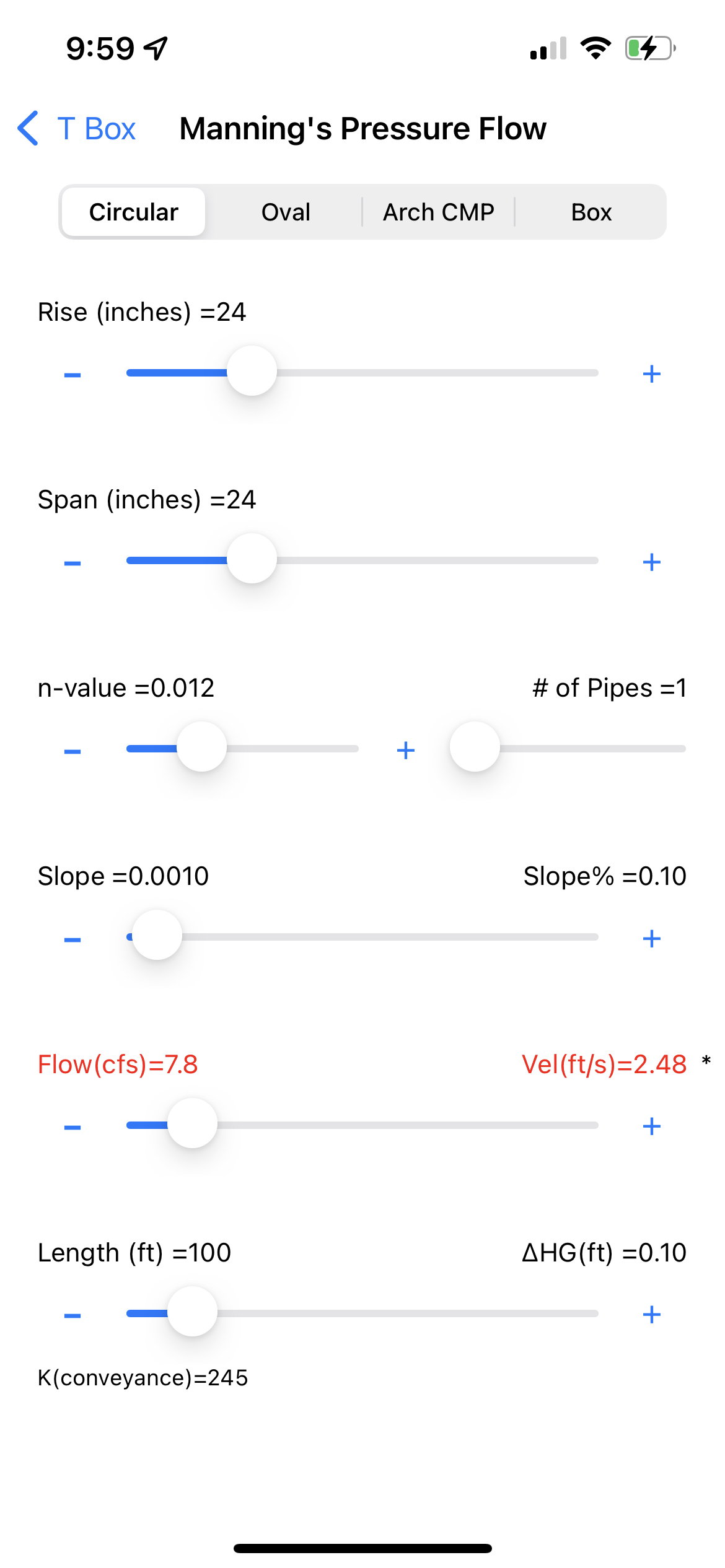Raise Flow with the plus icon

click(651, 1126)
